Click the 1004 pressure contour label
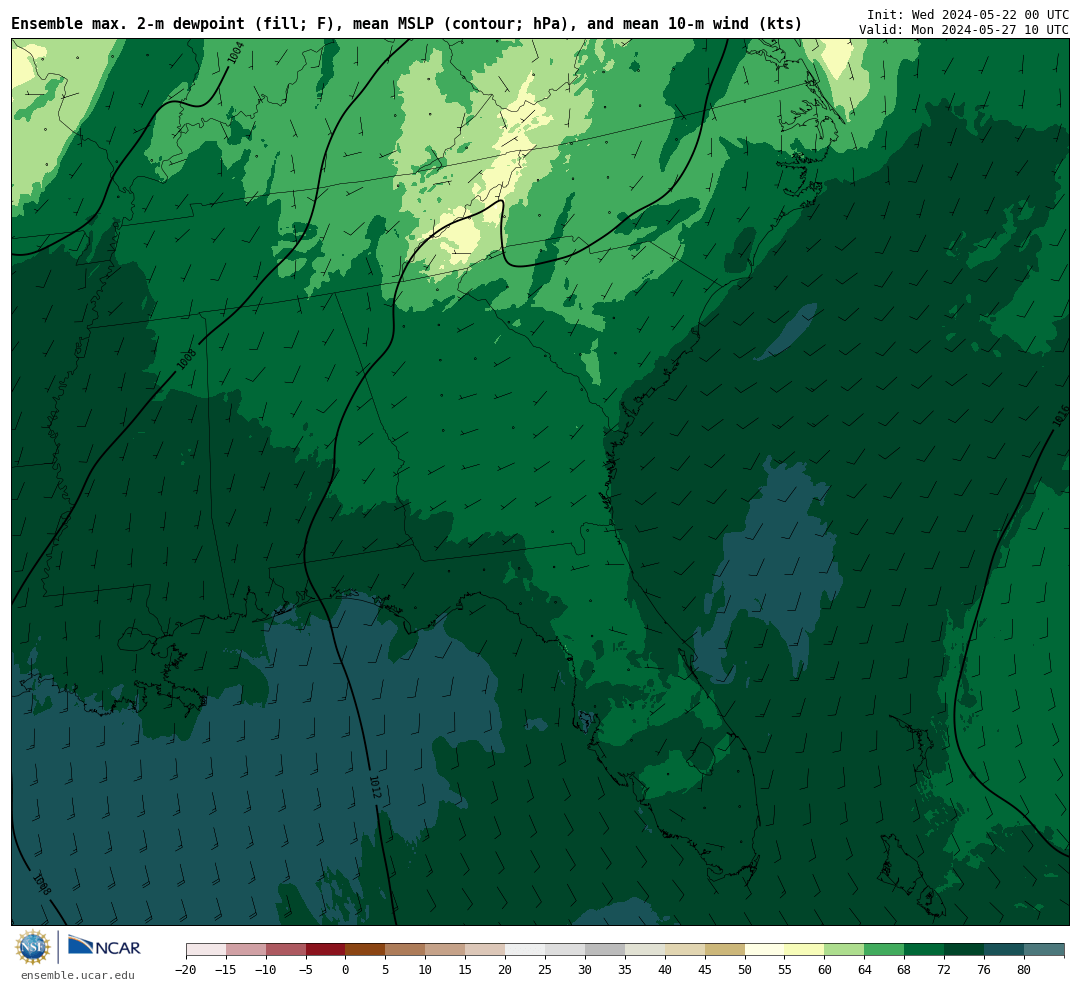The image size is (1080, 988). point(236,53)
